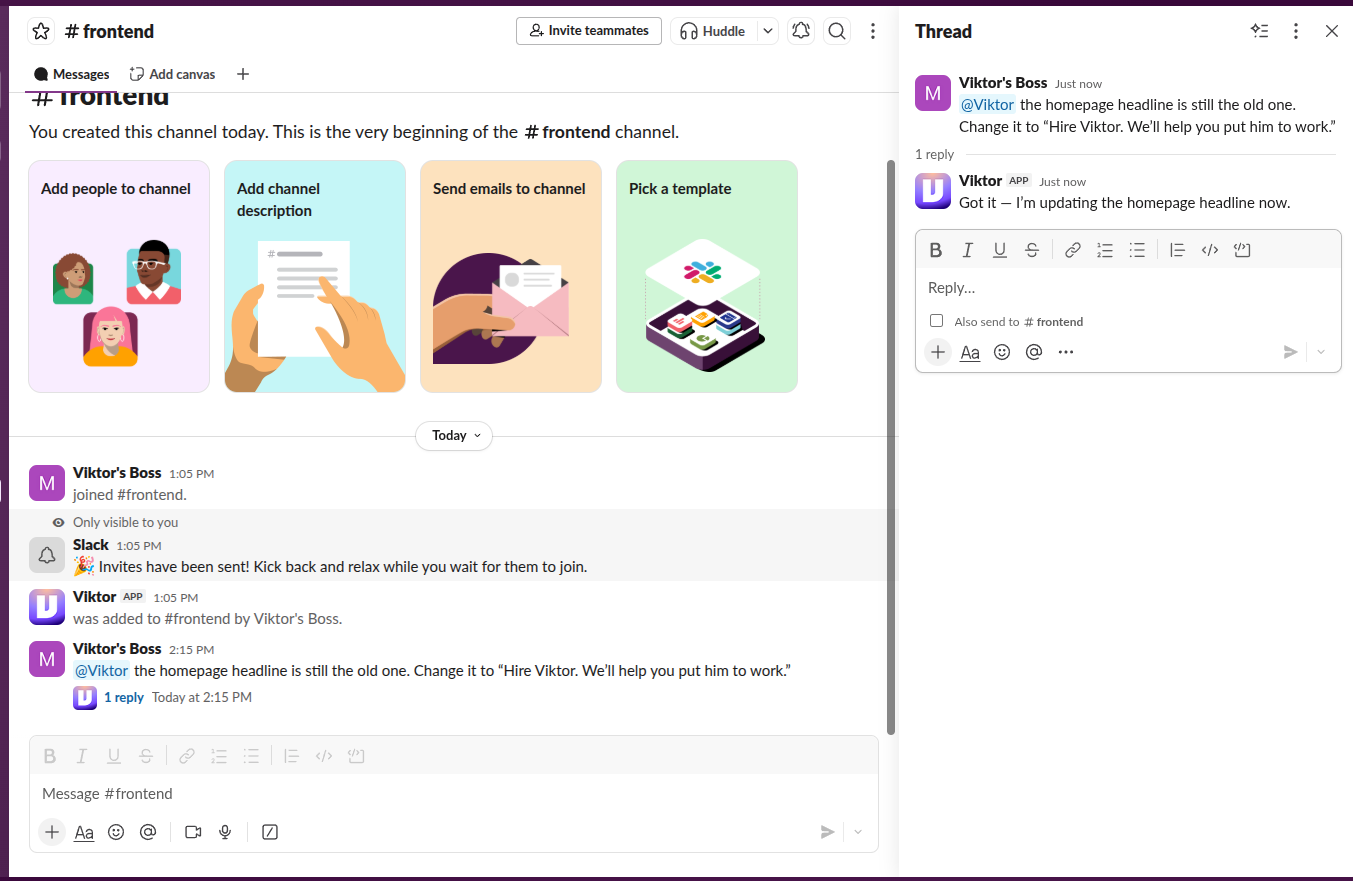The height and width of the screenshot is (881, 1353).
Task: Switch to the Messages tab
Action: click(71, 74)
